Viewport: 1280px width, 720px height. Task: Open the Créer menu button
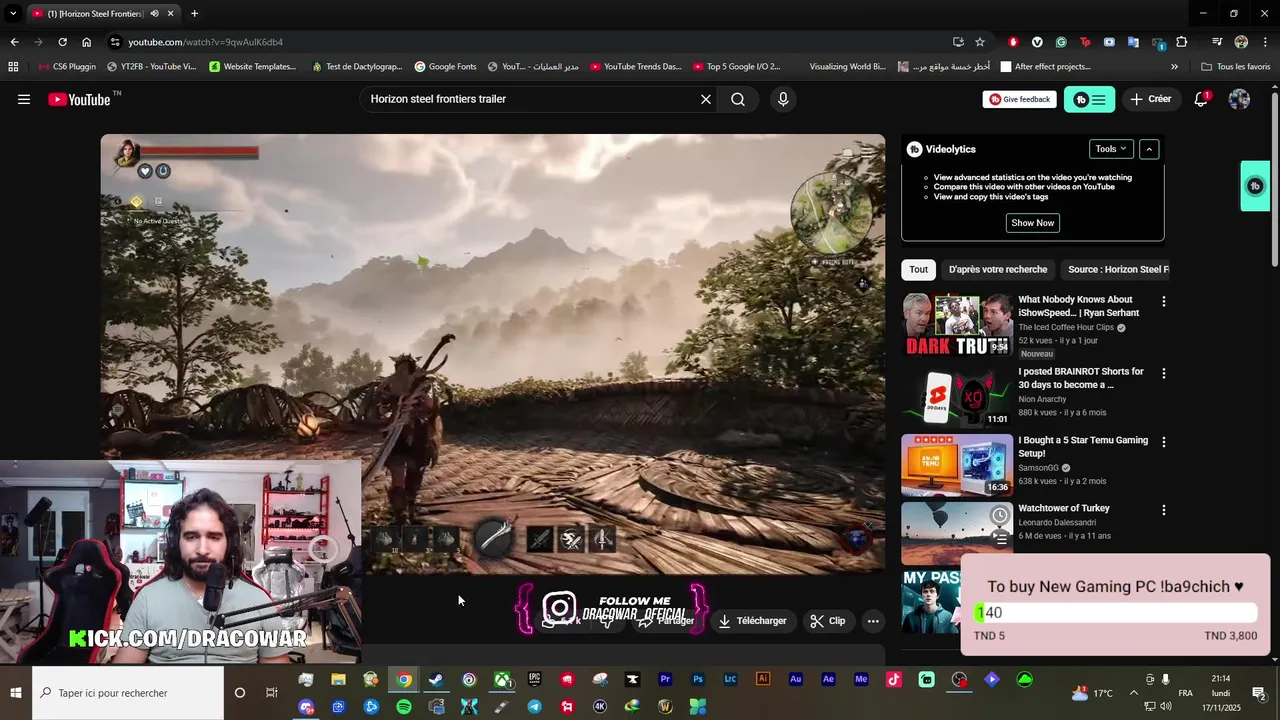1150,99
